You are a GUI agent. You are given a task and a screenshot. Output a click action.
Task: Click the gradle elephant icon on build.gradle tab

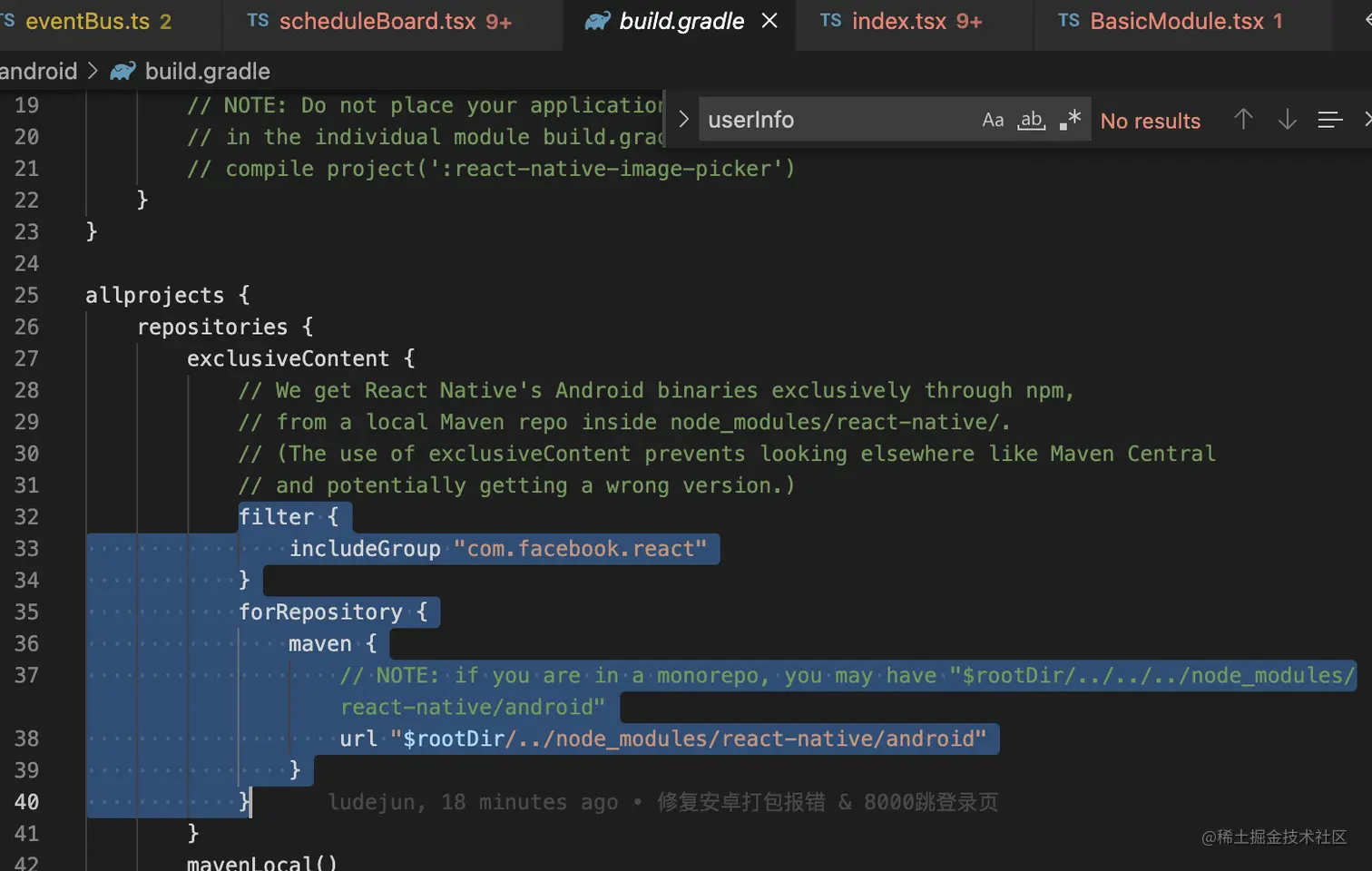click(597, 21)
